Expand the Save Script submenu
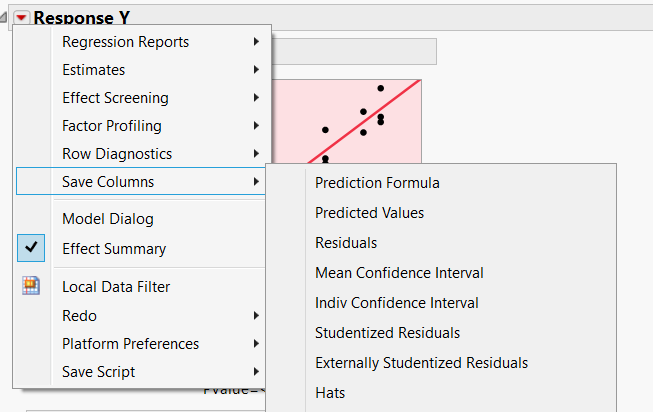This screenshot has width=653, height=412. (x=98, y=372)
